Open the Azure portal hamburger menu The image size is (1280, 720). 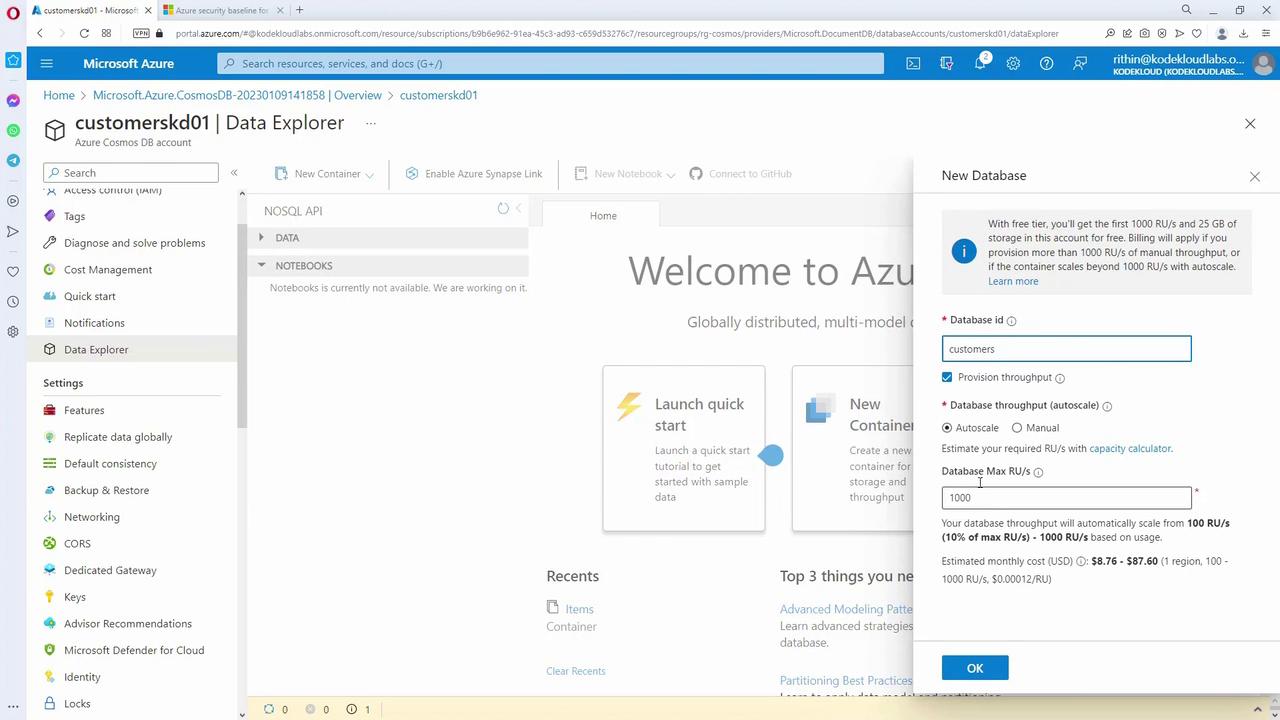46,63
